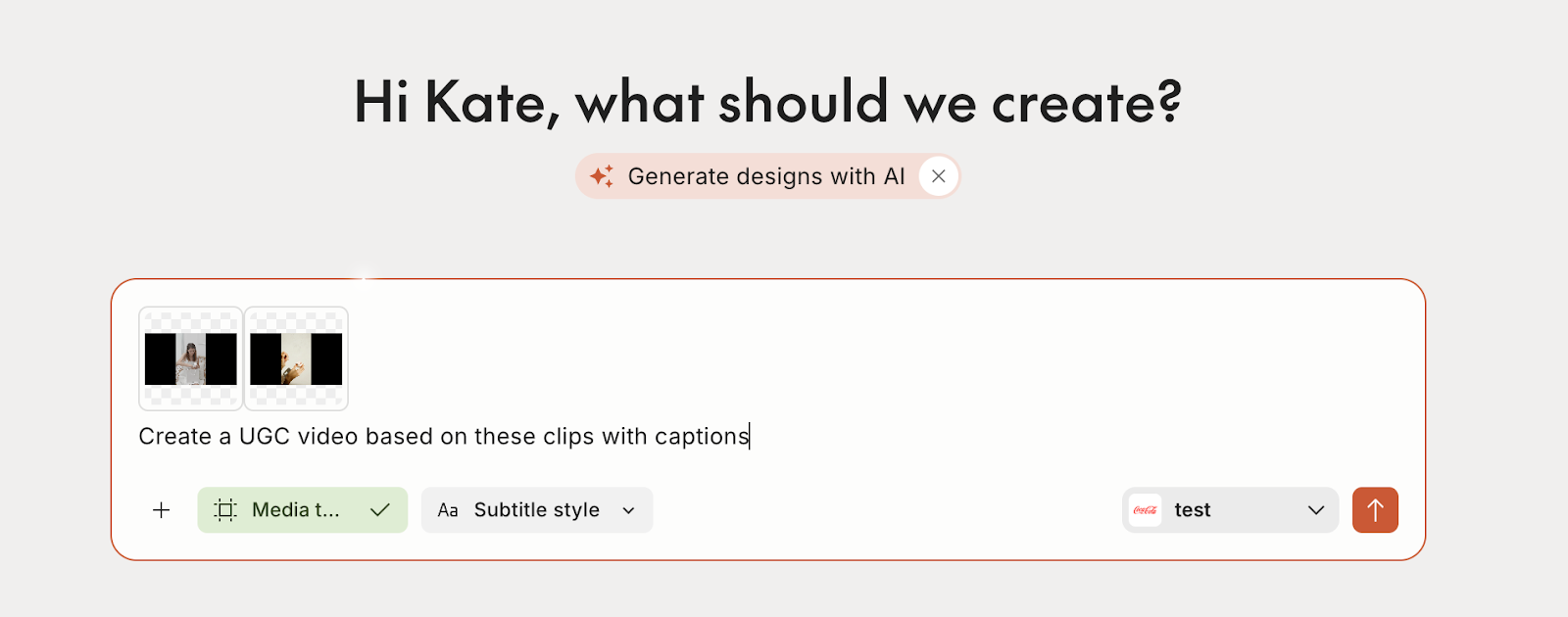The width and height of the screenshot is (1568, 617).
Task: Click the Hi Kate heading text
Action: [x=767, y=102]
